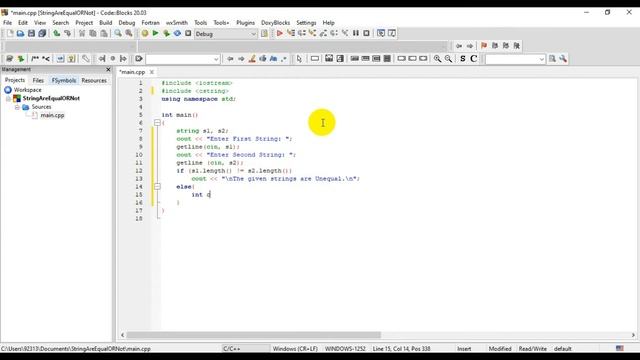Pause the debugger
This screenshot has height=360, width=640.
point(356,33)
